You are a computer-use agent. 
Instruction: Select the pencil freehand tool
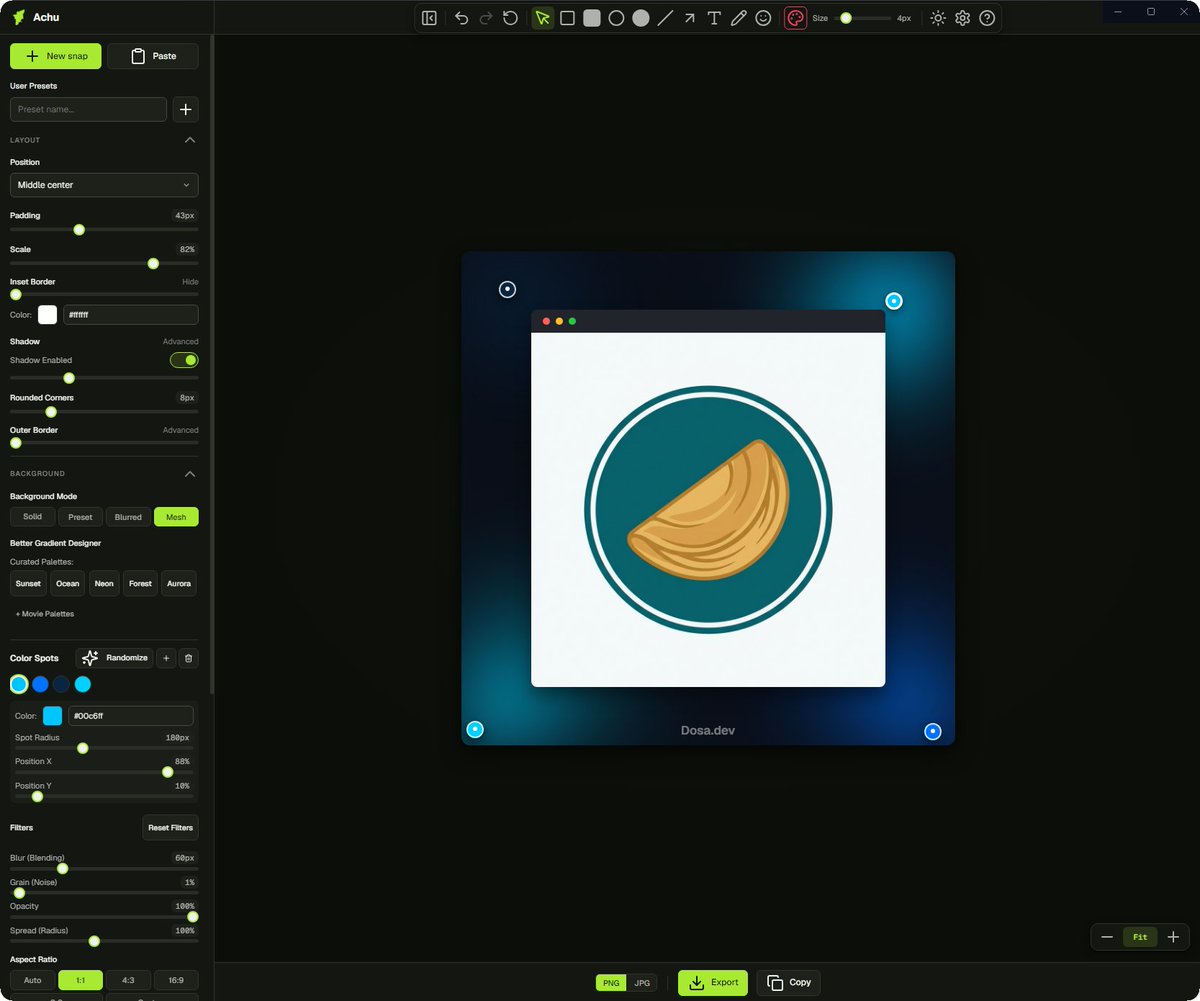click(739, 18)
